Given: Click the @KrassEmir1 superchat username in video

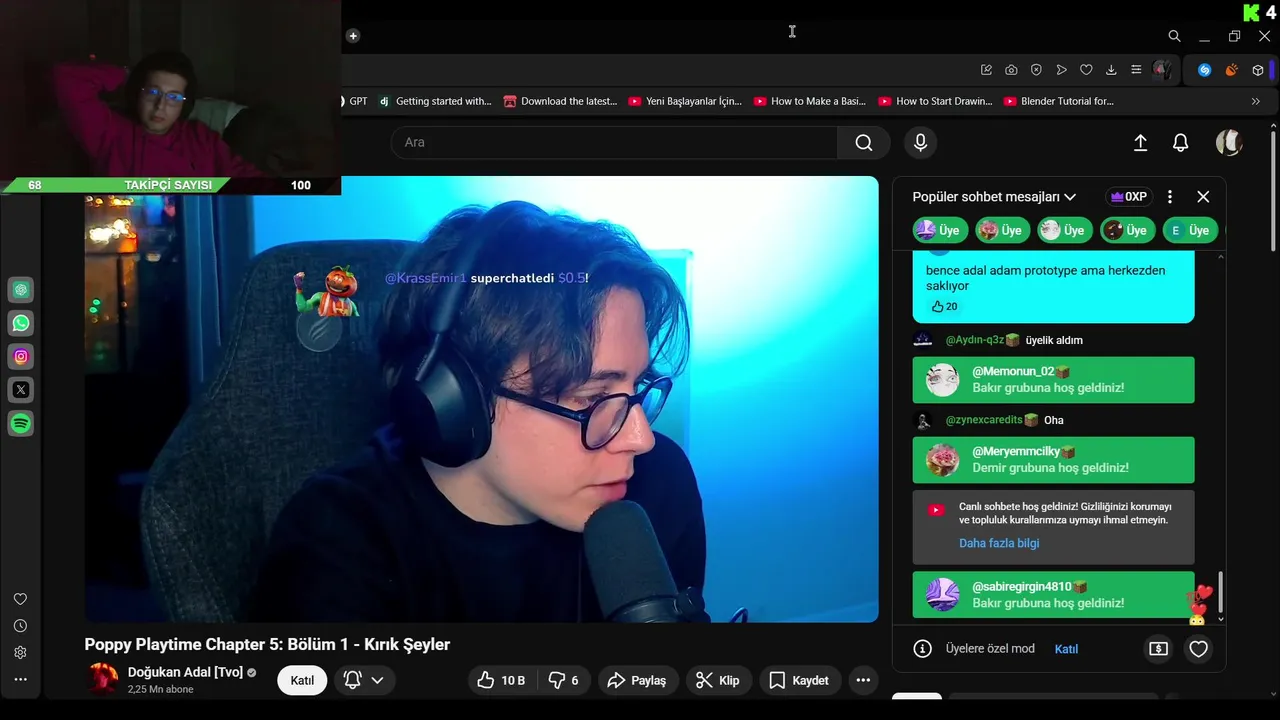Looking at the screenshot, I should tap(426, 278).
